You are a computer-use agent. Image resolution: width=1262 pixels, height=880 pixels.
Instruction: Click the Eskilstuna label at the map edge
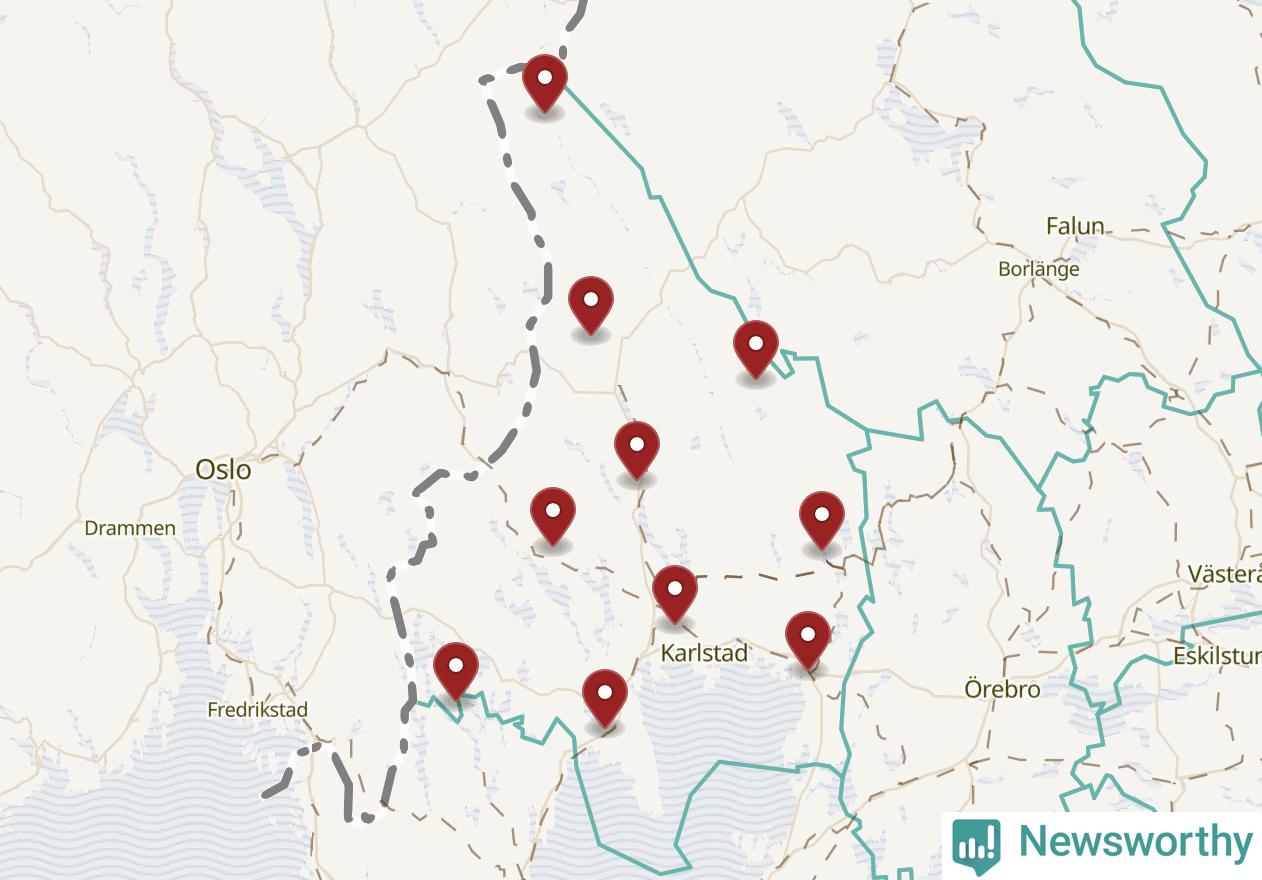1217,656
